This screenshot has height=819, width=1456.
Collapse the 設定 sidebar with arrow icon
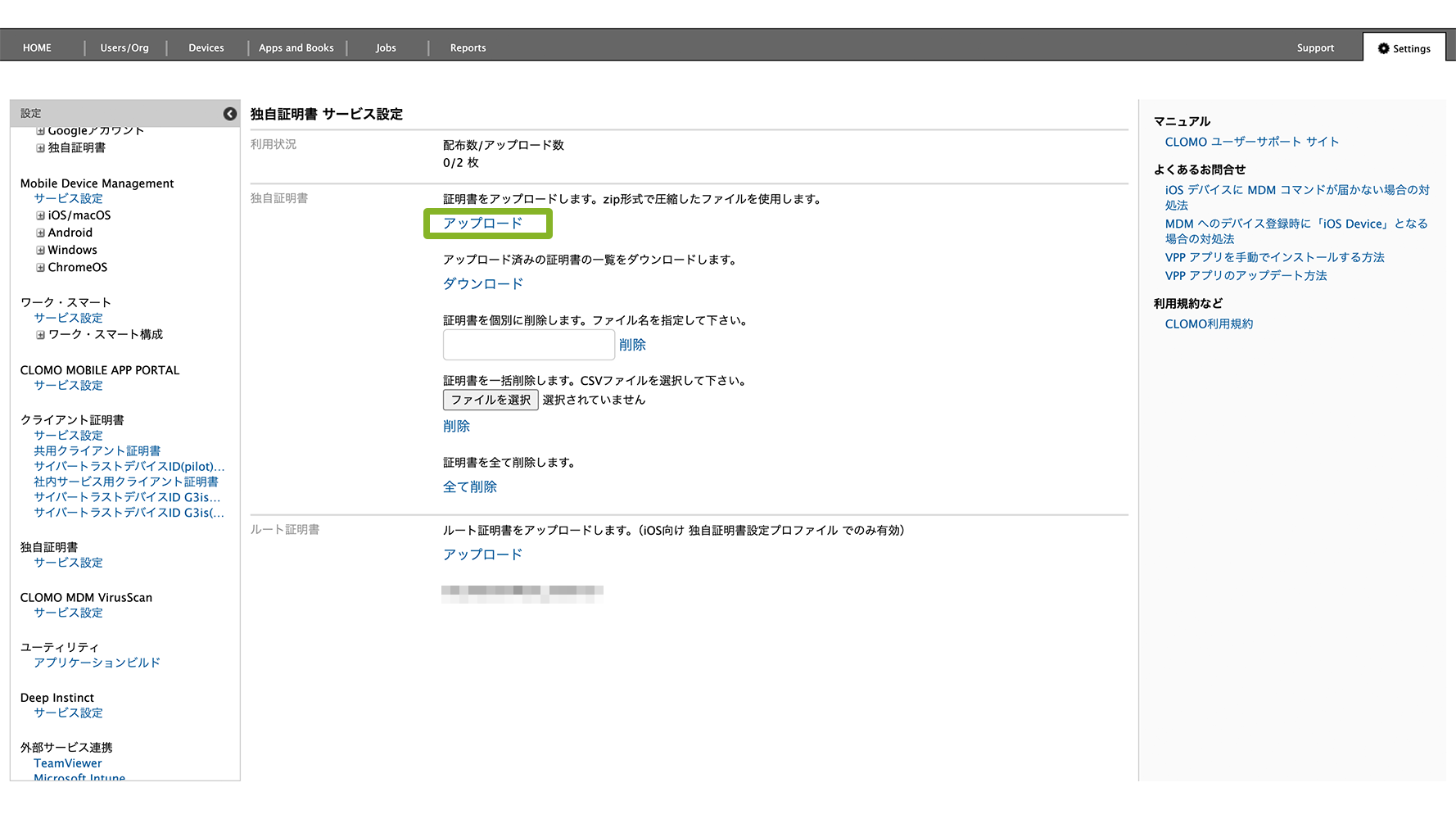[x=230, y=114]
